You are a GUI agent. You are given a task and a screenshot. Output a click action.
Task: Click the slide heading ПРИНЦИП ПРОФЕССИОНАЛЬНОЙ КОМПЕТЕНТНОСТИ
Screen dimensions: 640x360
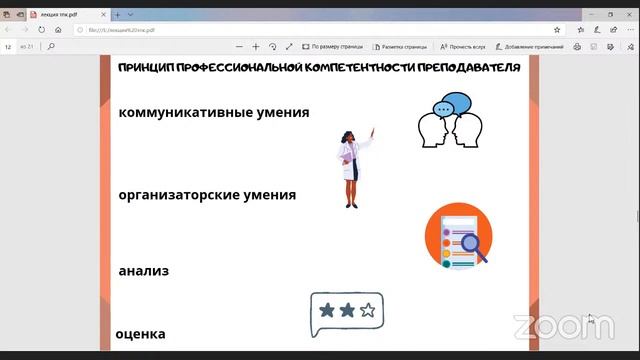(319, 68)
